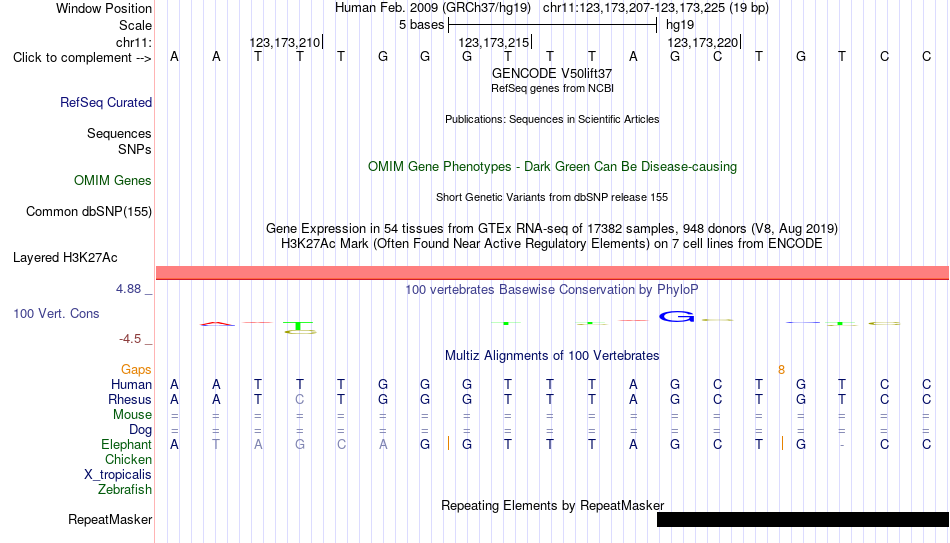Click the RepeatMasker track label

point(110,519)
